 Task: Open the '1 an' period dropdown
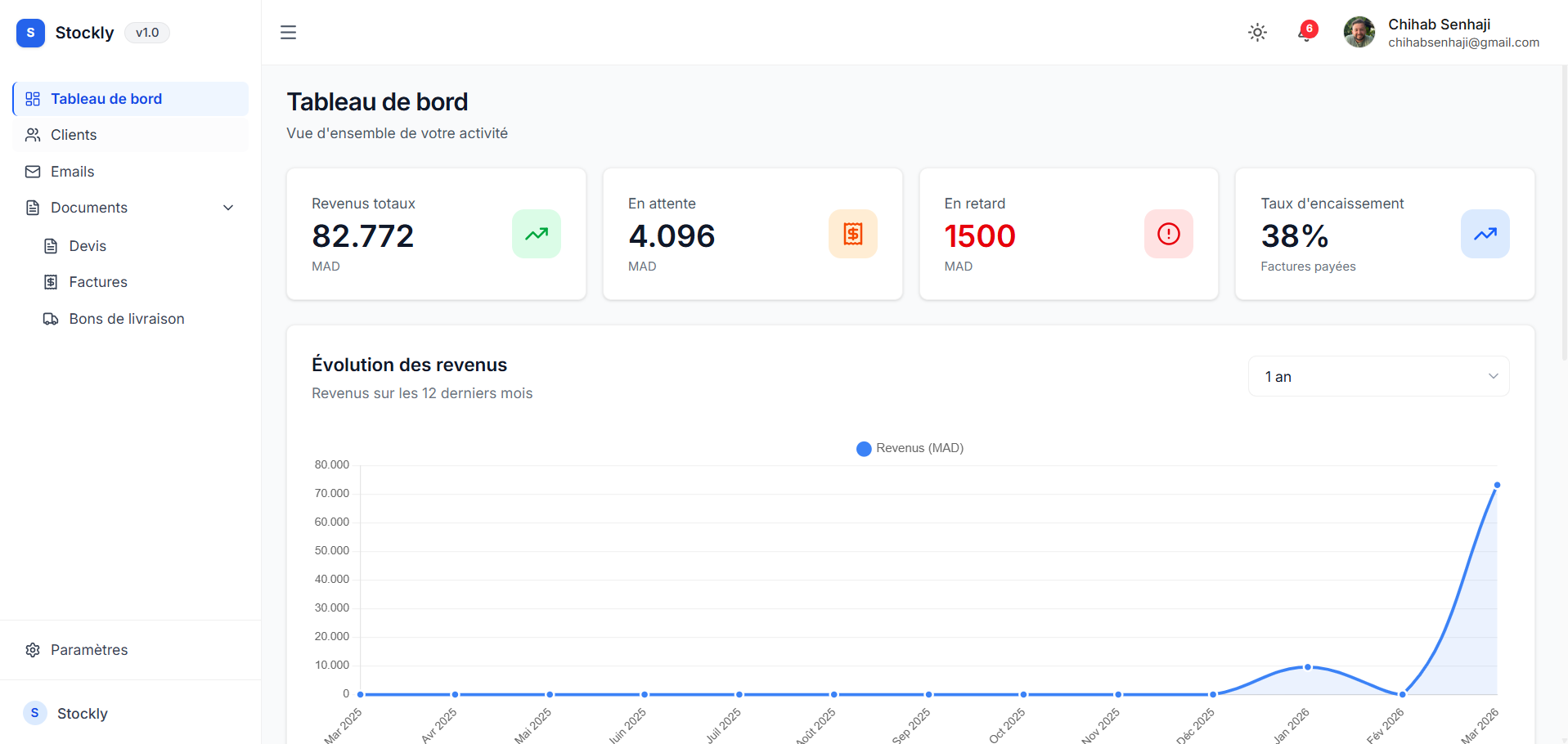coord(1378,376)
